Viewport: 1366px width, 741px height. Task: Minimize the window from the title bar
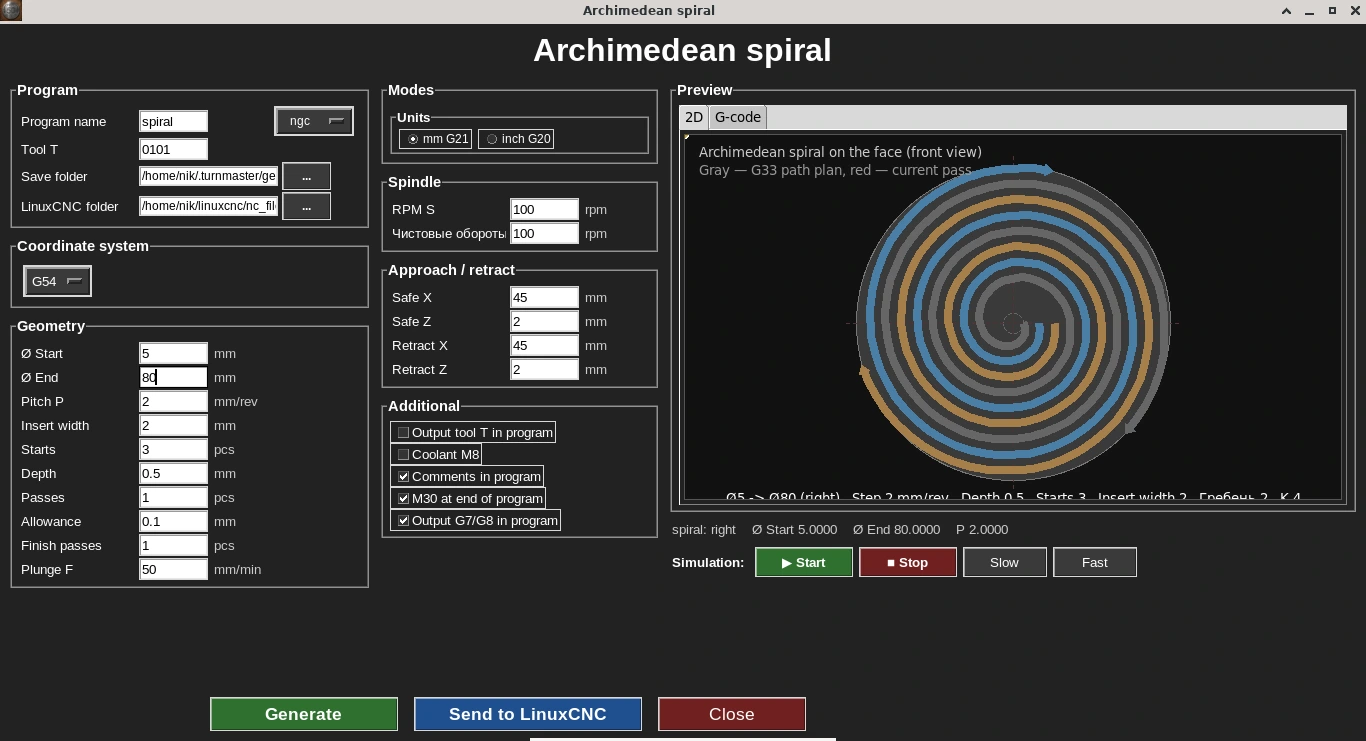coord(1310,11)
